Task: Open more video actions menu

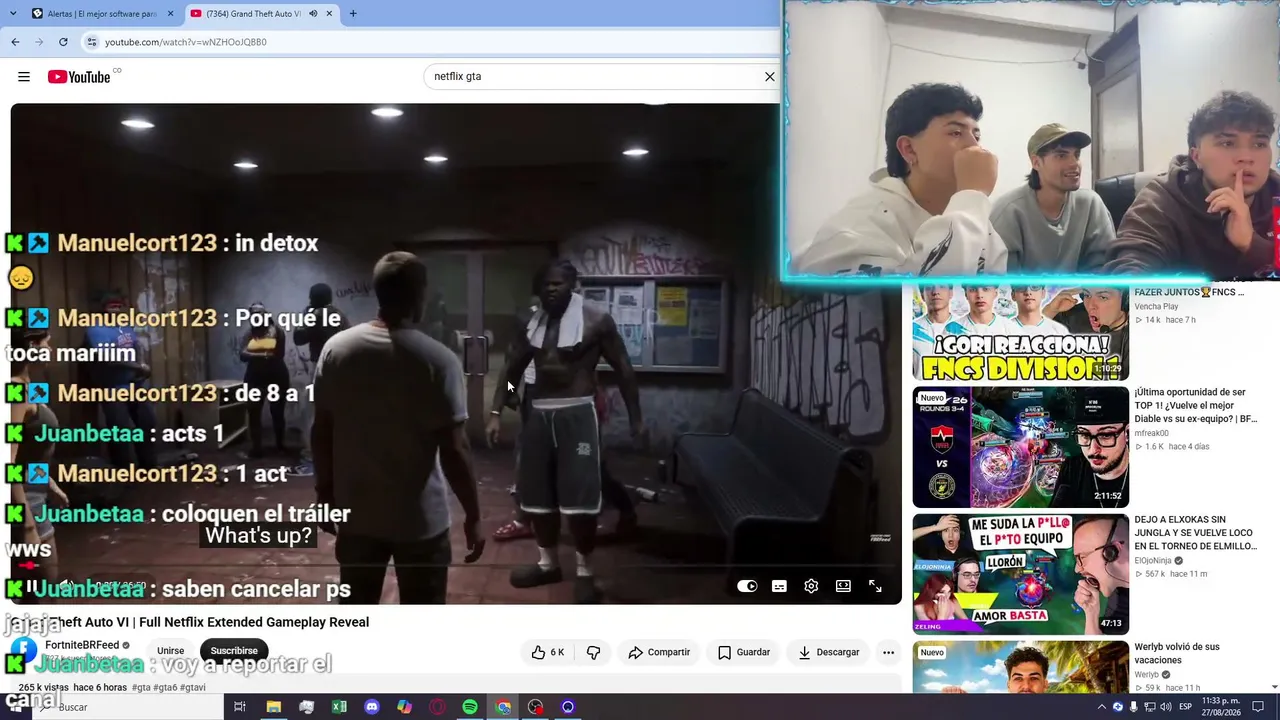Action: (888, 652)
